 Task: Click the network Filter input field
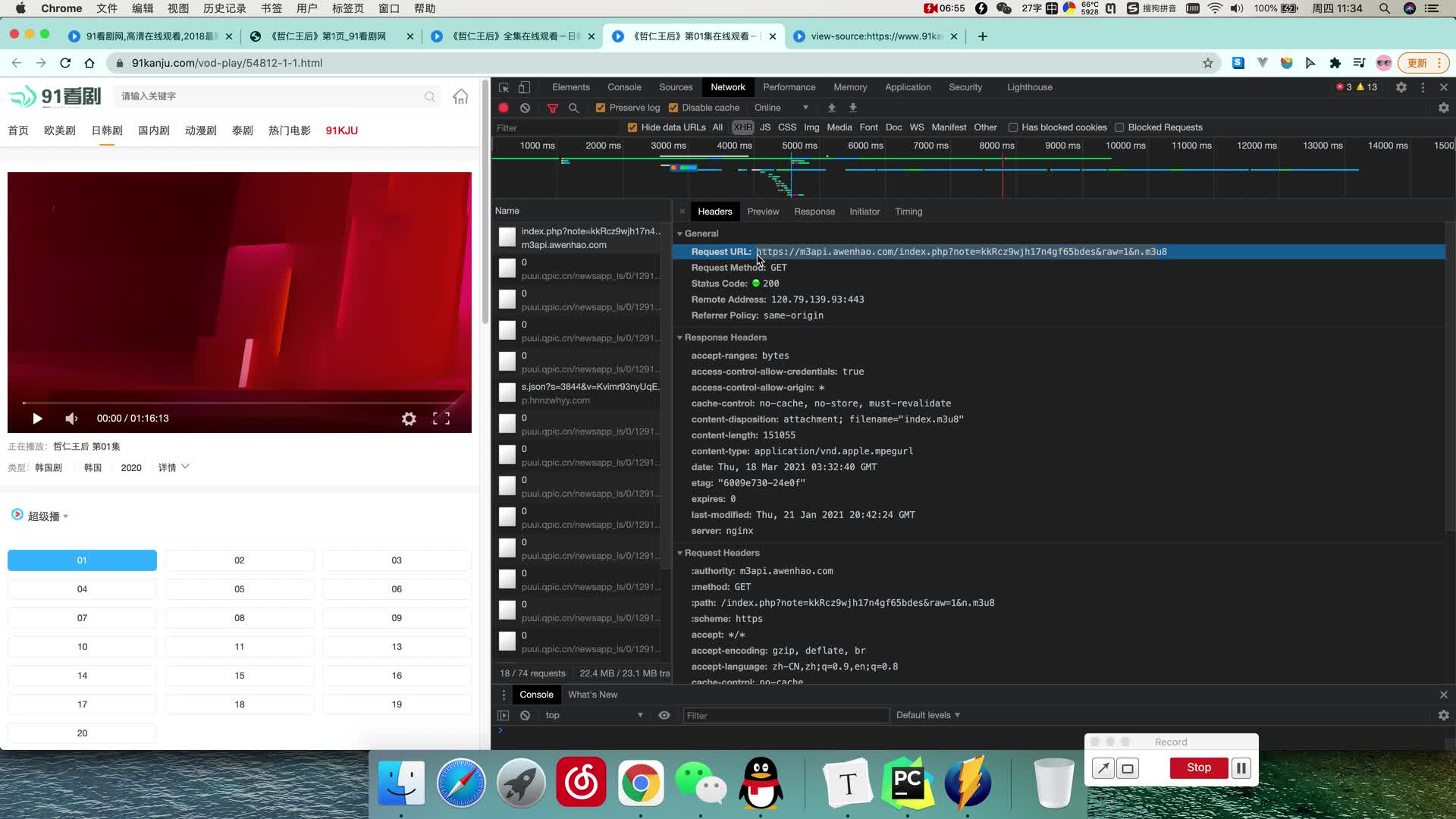[x=557, y=128]
